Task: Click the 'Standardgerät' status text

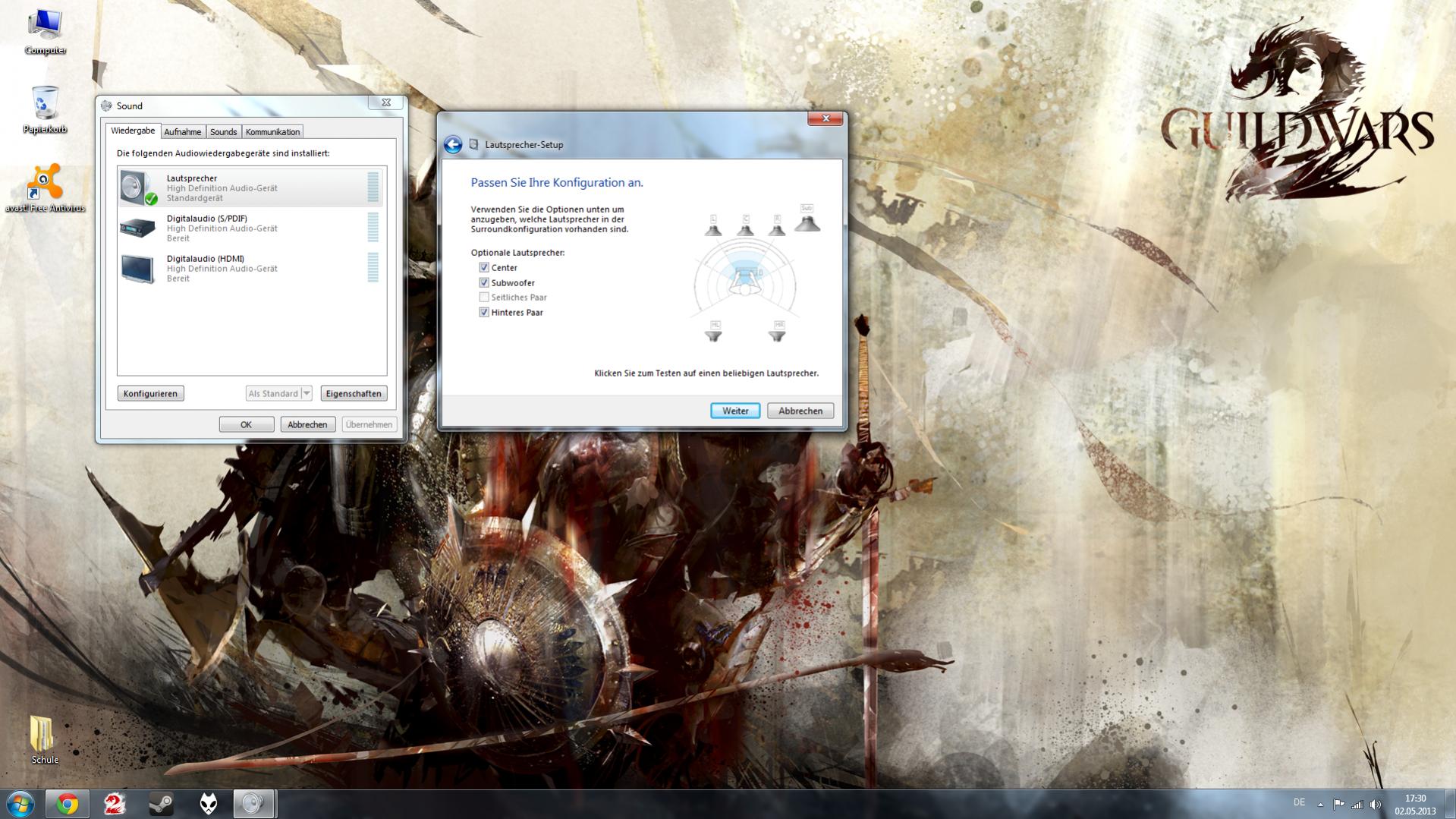Action: (x=195, y=198)
